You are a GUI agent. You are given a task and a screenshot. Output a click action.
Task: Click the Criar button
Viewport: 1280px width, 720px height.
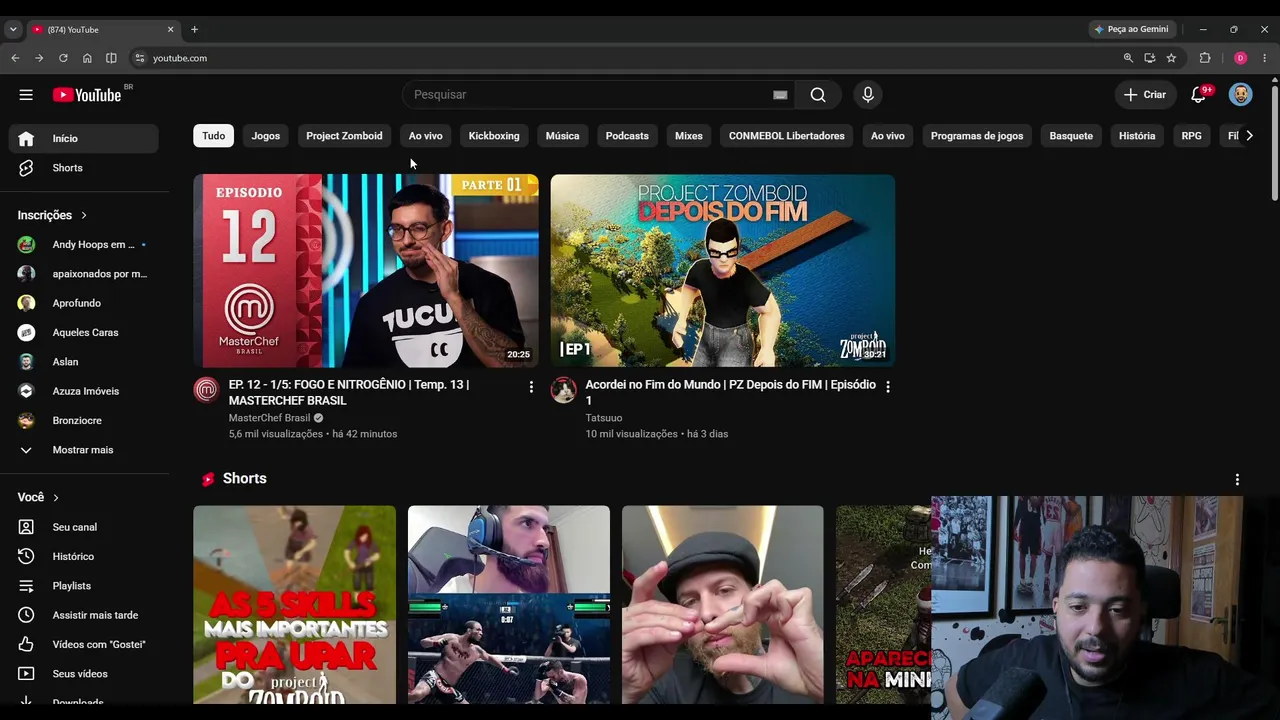[1145, 95]
